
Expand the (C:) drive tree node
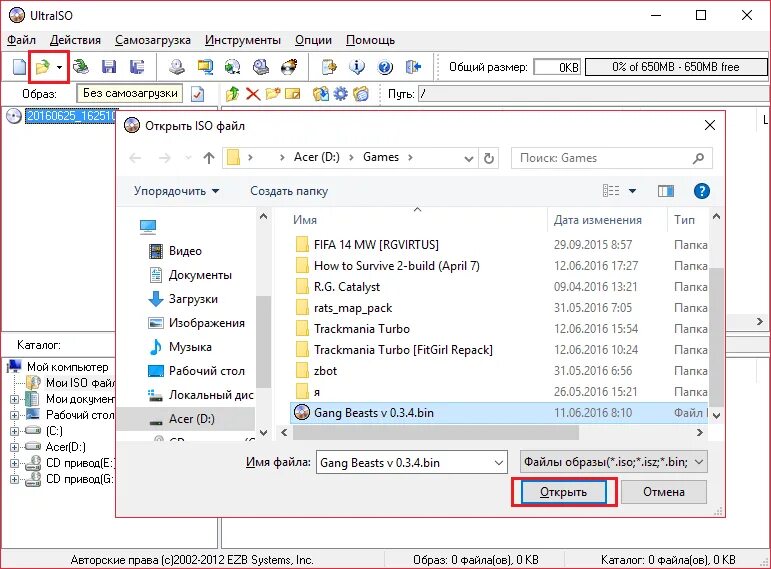point(14,431)
